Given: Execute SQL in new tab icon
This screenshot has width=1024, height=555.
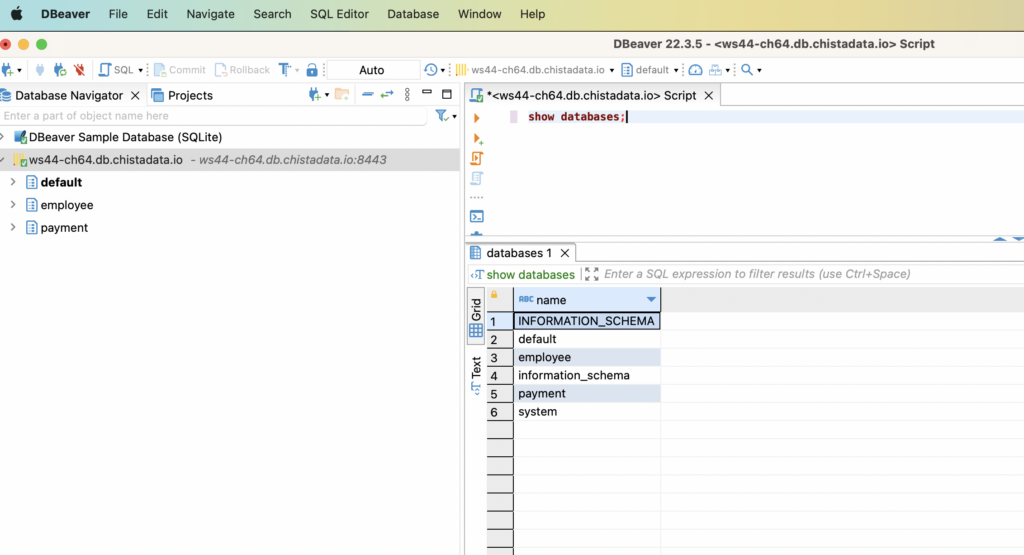Looking at the screenshot, I should click(477, 138).
